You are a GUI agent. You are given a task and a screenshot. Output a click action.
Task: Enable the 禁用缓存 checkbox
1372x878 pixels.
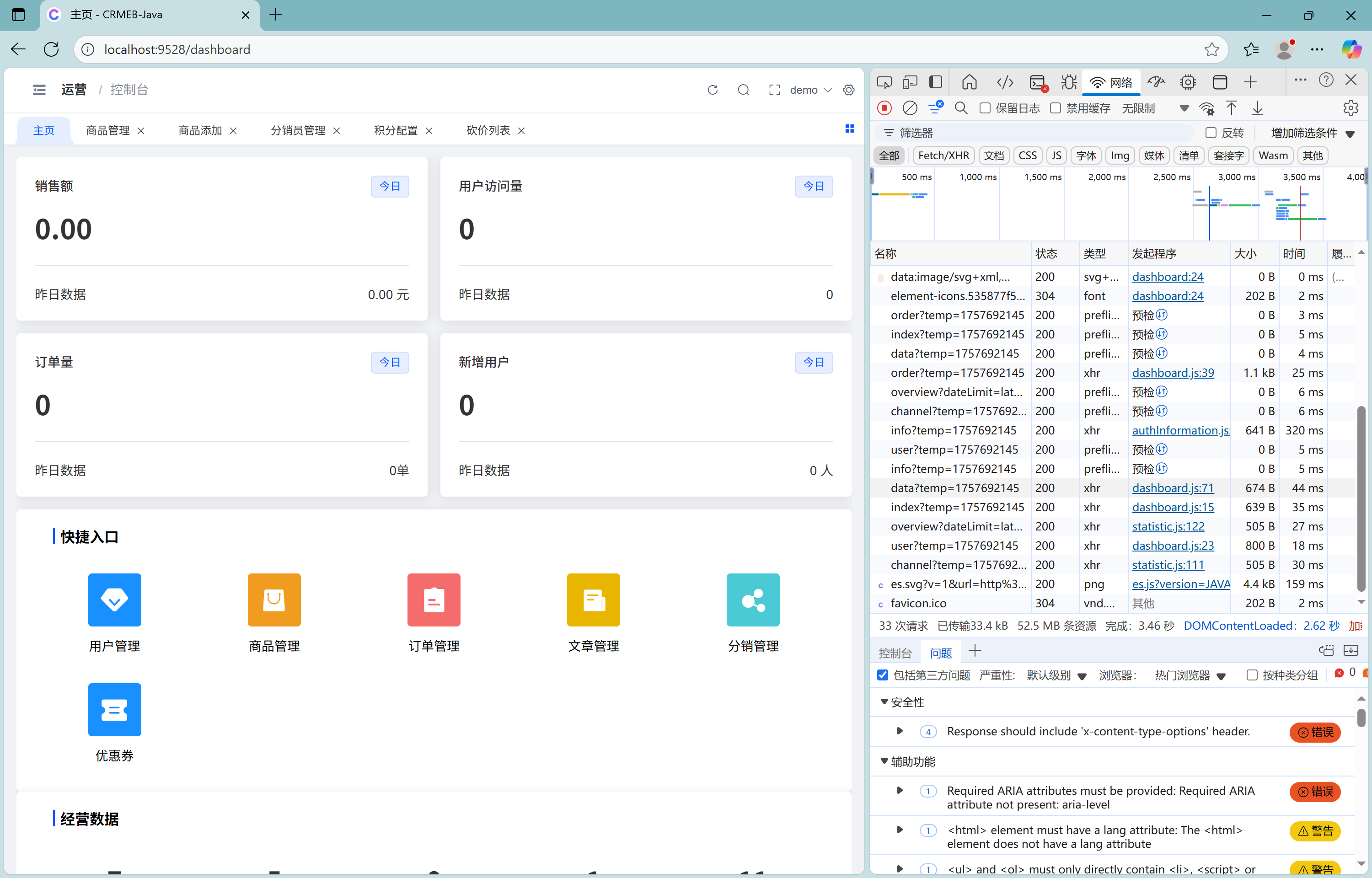pyautogui.click(x=1056, y=108)
